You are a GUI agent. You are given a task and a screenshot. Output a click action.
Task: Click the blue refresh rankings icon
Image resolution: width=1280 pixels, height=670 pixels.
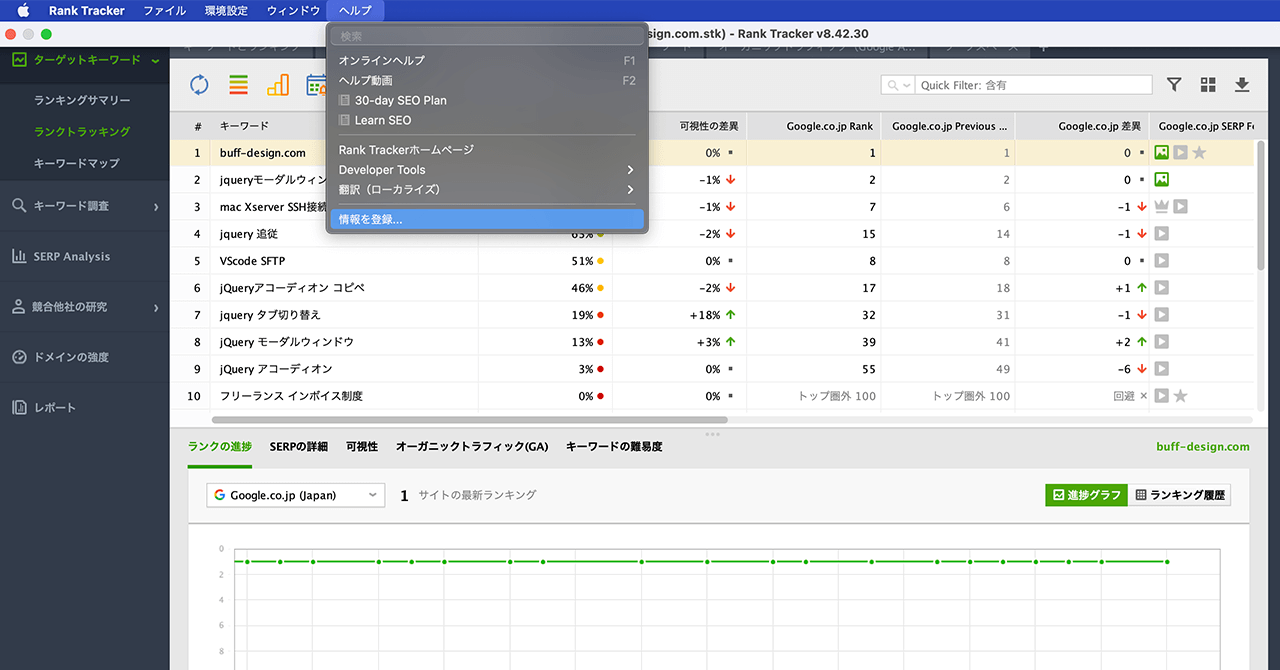coord(199,85)
